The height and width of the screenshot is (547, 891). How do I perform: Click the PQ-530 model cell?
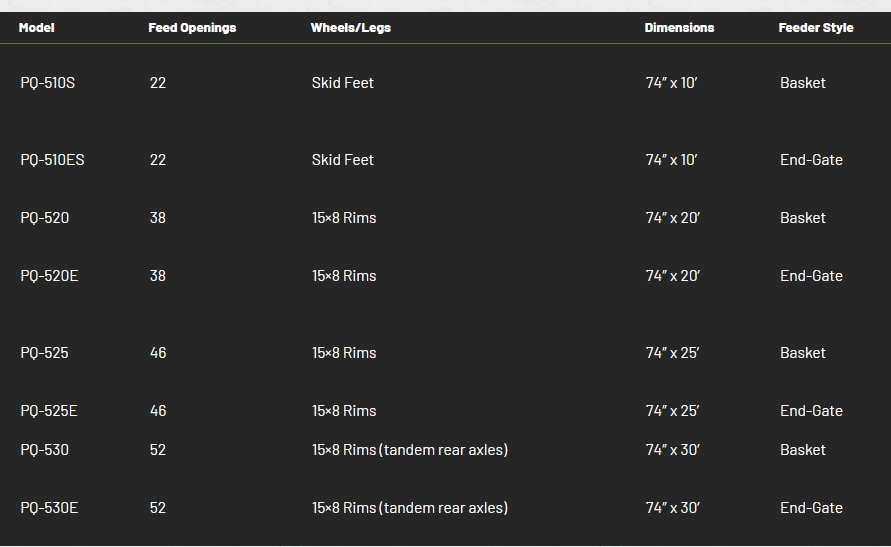click(x=45, y=450)
